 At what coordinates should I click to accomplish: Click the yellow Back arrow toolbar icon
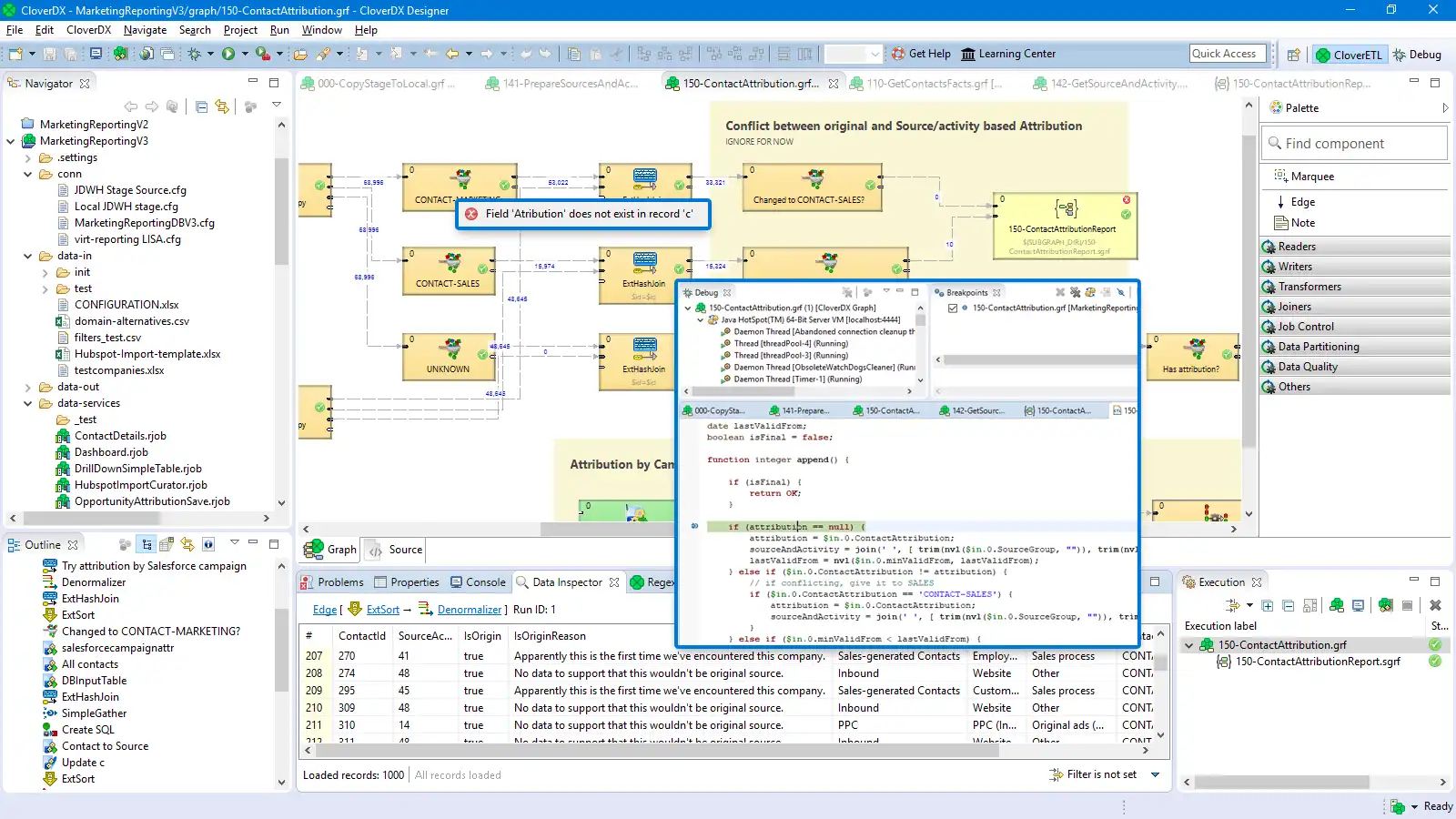click(452, 55)
